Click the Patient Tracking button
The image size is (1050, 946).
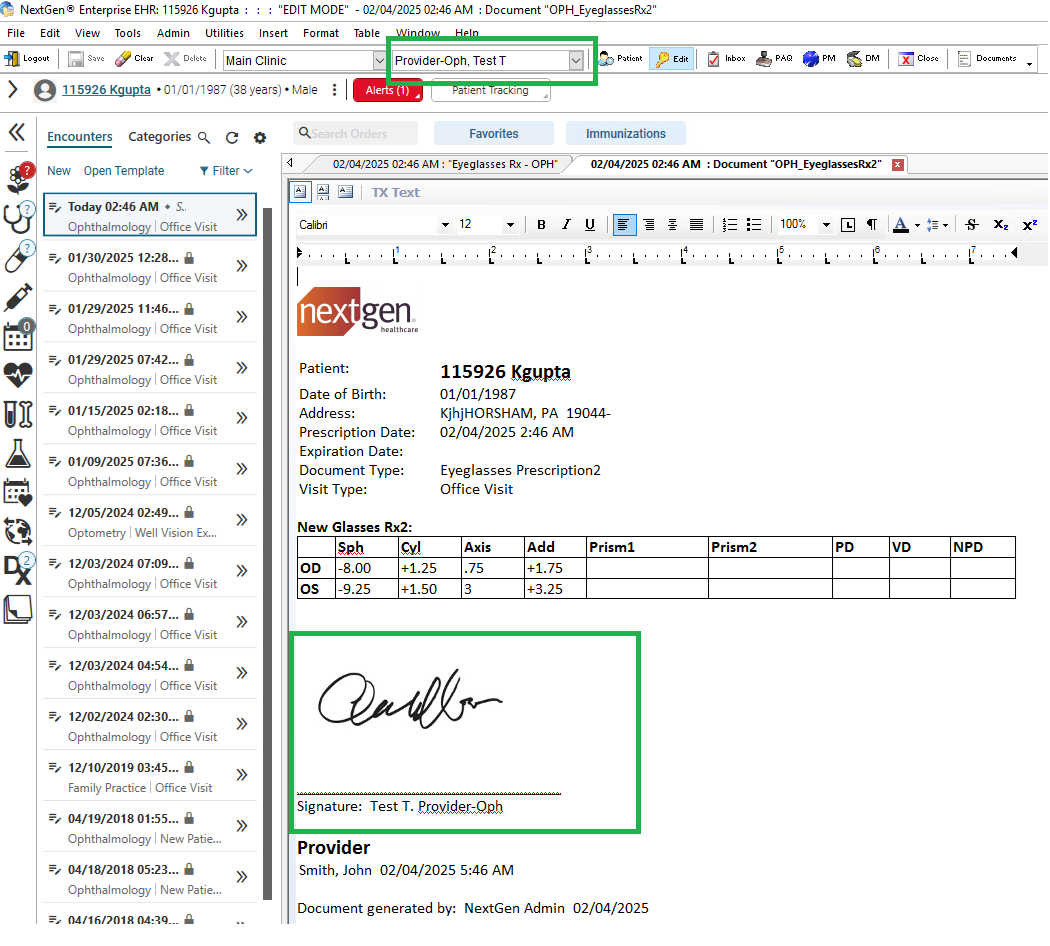tap(490, 90)
